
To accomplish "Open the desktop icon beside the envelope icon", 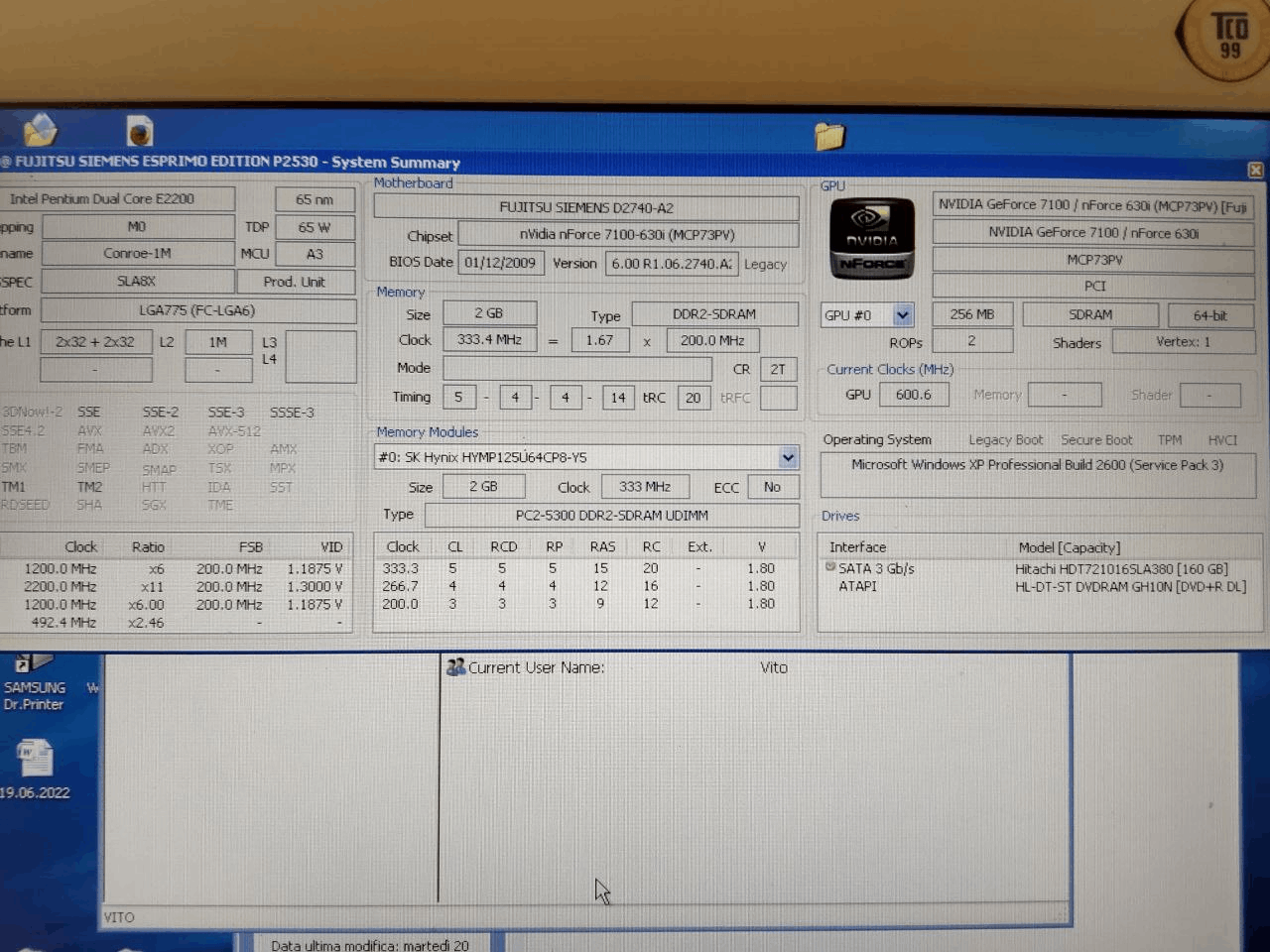I will pos(140,131).
